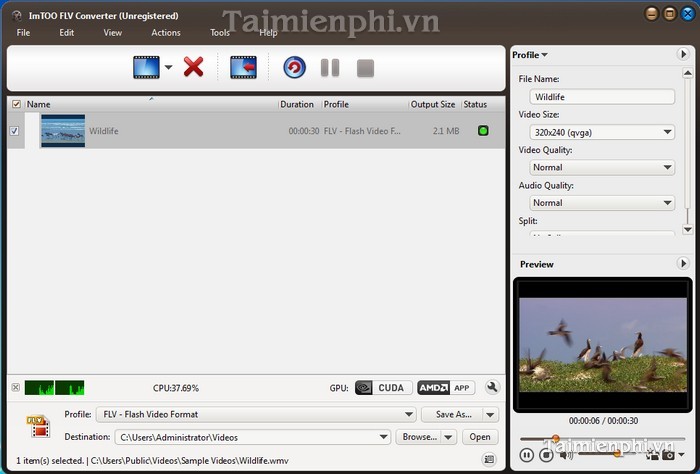Open the Video Quality dropdown

(x=602, y=167)
